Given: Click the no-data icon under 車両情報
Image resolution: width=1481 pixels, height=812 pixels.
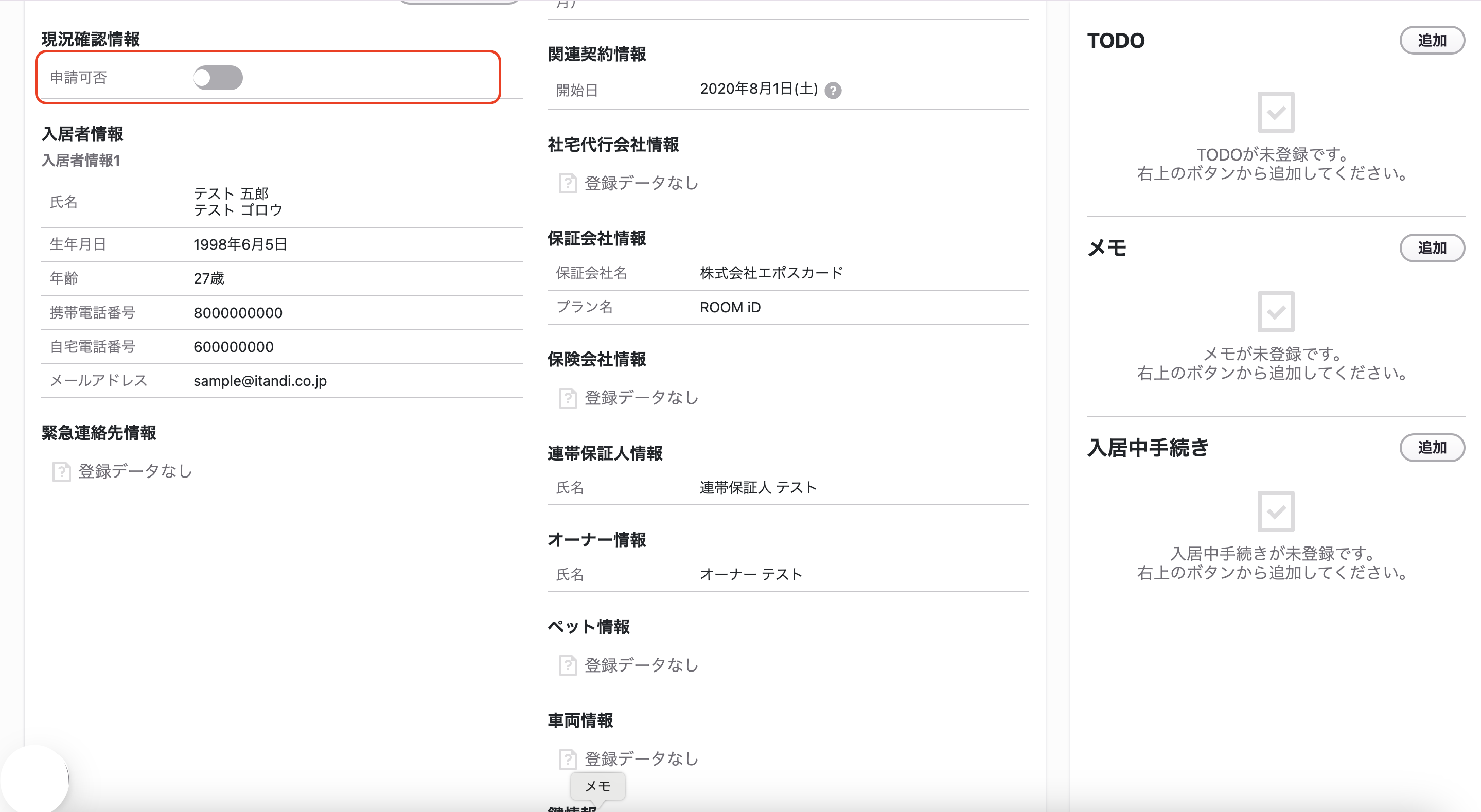Looking at the screenshot, I should click(568, 759).
